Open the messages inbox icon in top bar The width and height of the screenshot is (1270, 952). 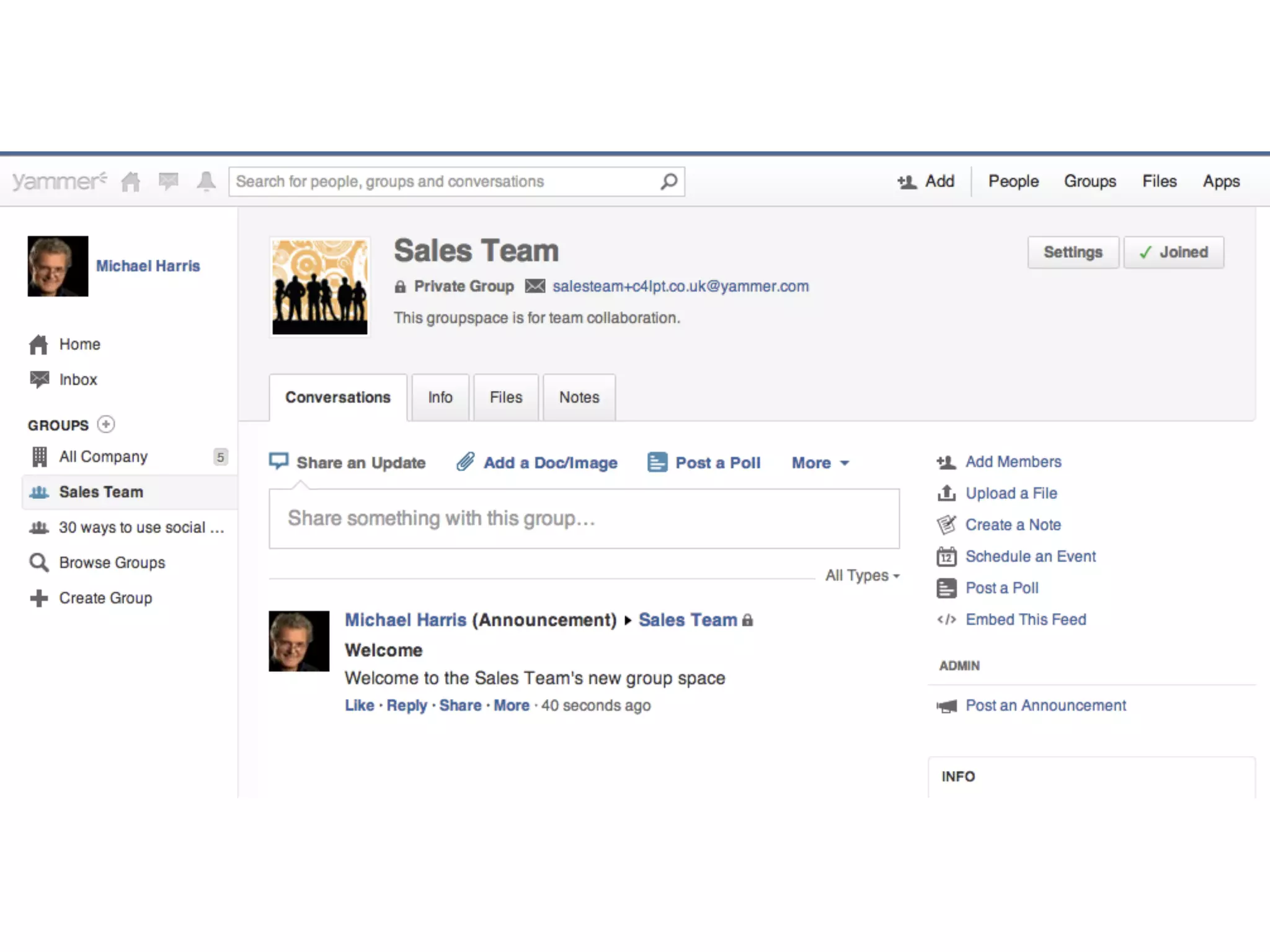pyautogui.click(x=168, y=182)
